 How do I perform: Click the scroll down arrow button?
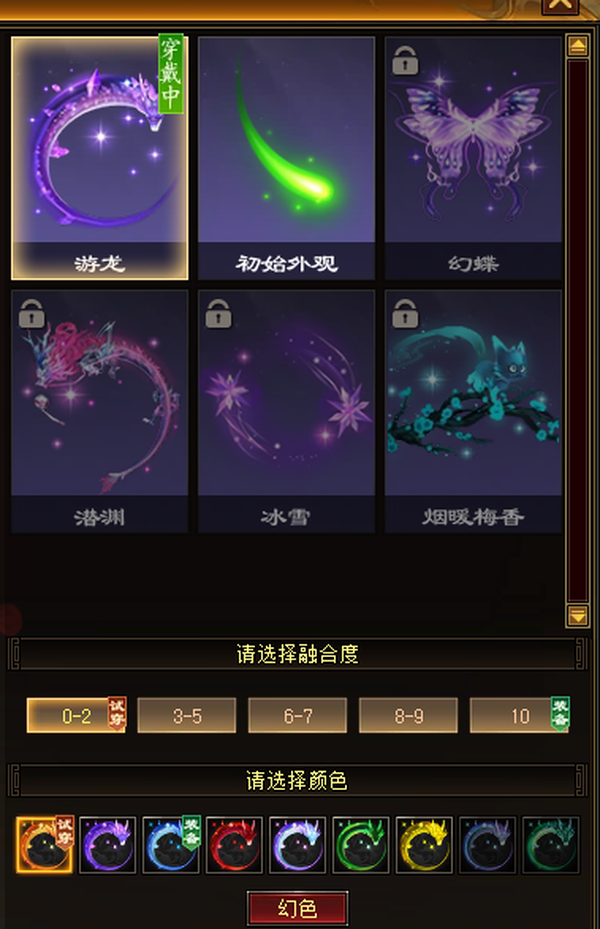577,616
